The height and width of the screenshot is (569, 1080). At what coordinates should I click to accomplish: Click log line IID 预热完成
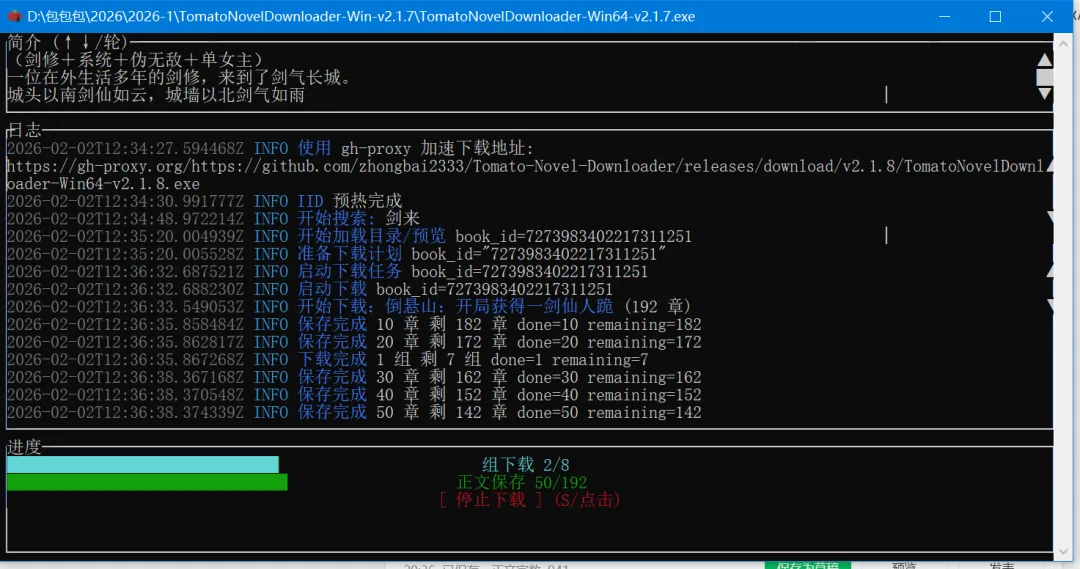click(x=204, y=201)
